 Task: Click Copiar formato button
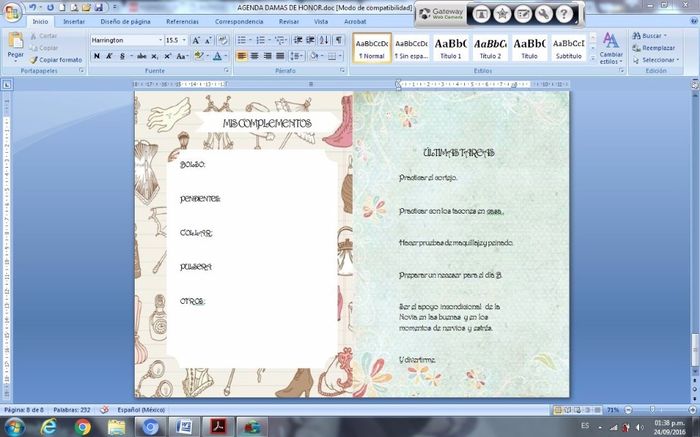coord(56,60)
